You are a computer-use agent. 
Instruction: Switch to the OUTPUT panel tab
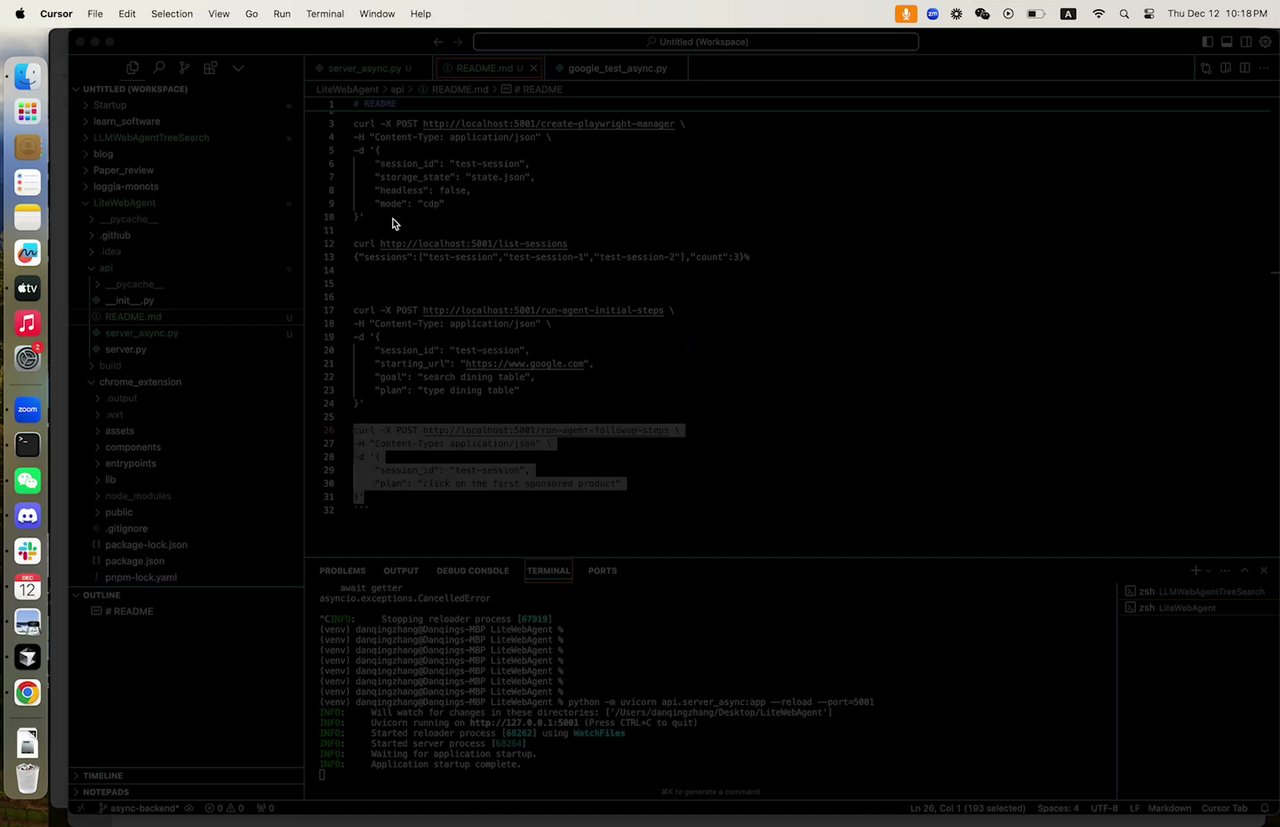401,570
